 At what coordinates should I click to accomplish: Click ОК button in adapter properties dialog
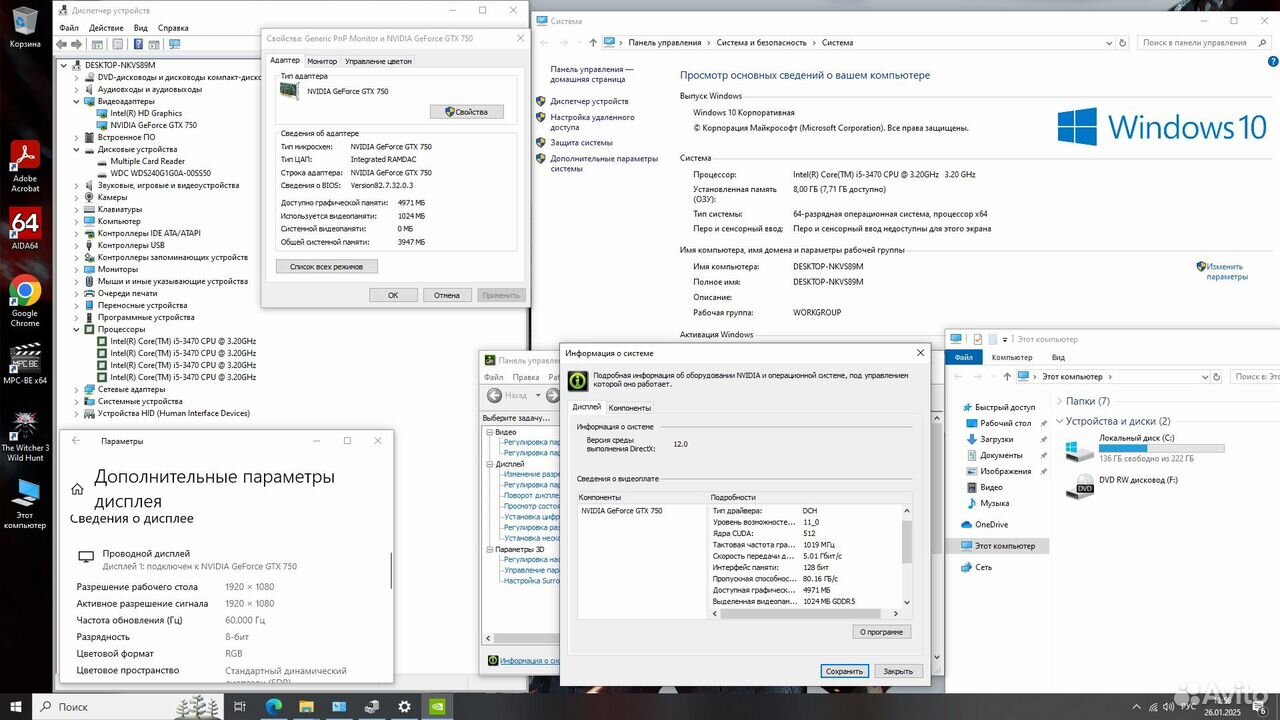click(393, 295)
